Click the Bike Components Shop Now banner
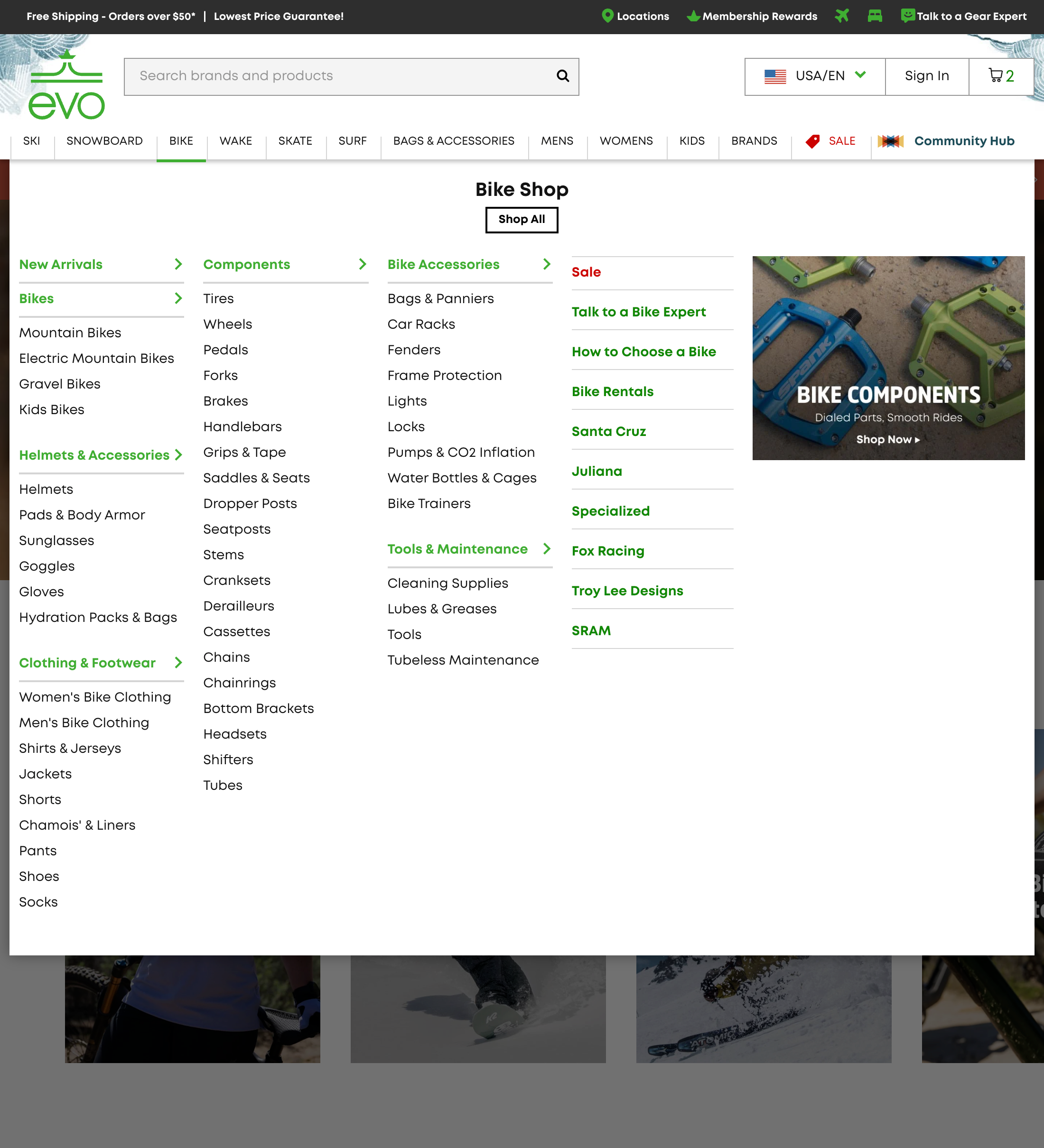This screenshot has height=1148, width=1044. [x=887, y=439]
